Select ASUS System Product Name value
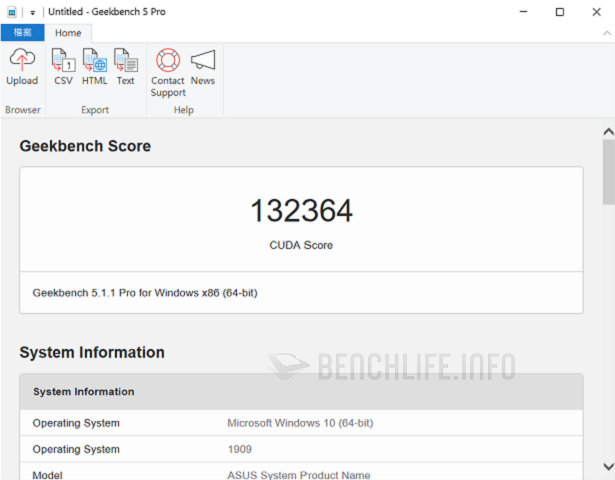Screen dimensions: 615x480 click(x=298, y=475)
